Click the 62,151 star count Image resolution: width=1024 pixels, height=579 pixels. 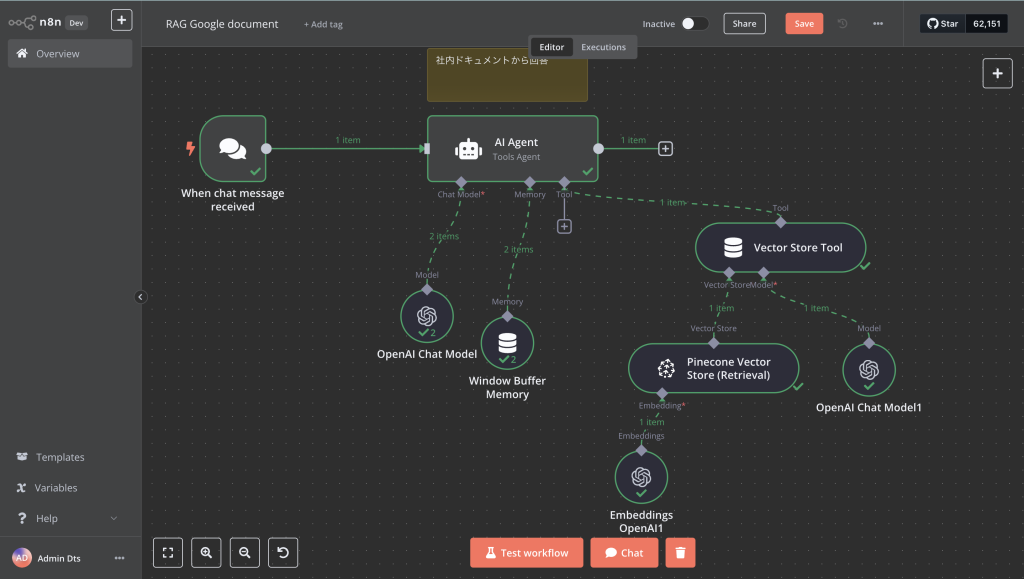pyautogui.click(x=986, y=23)
